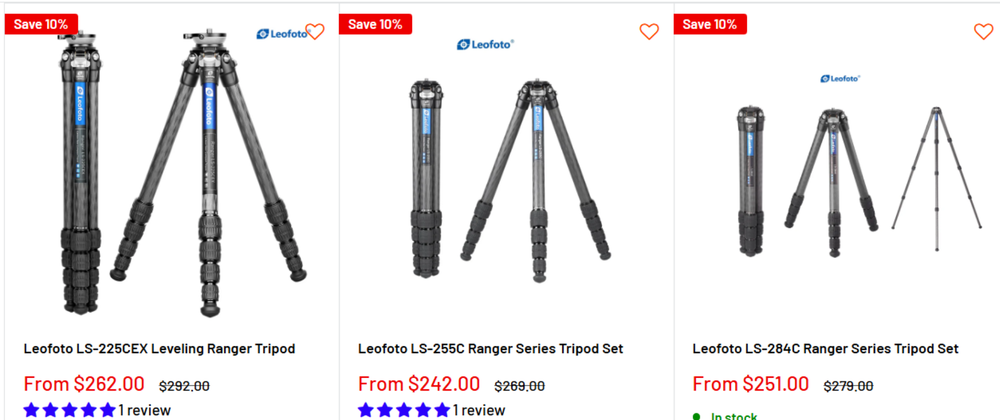Add LS-225CEX tripod to wishlist heart

[315, 31]
